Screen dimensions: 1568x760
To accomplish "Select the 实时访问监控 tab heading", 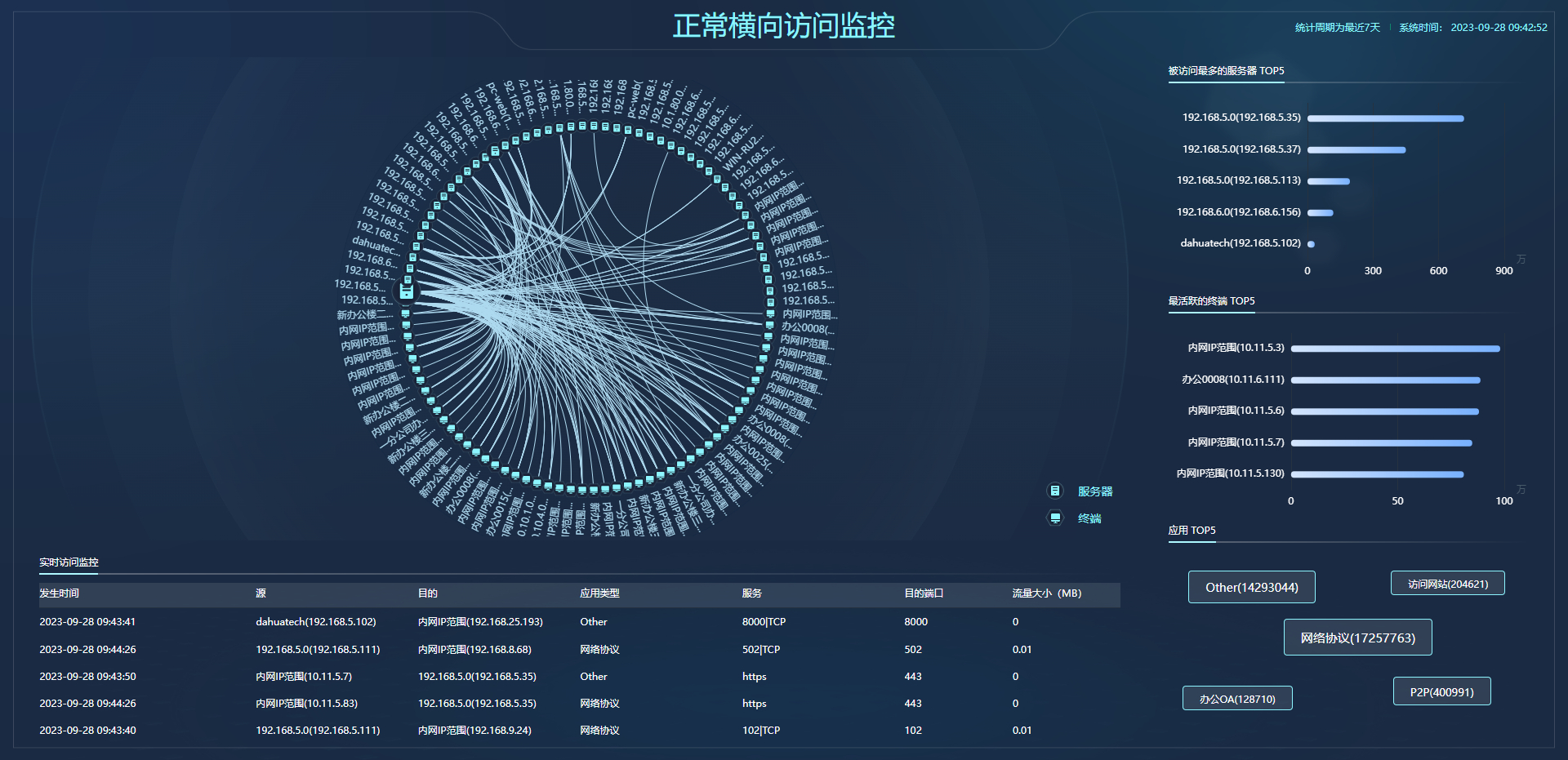I will (x=69, y=562).
